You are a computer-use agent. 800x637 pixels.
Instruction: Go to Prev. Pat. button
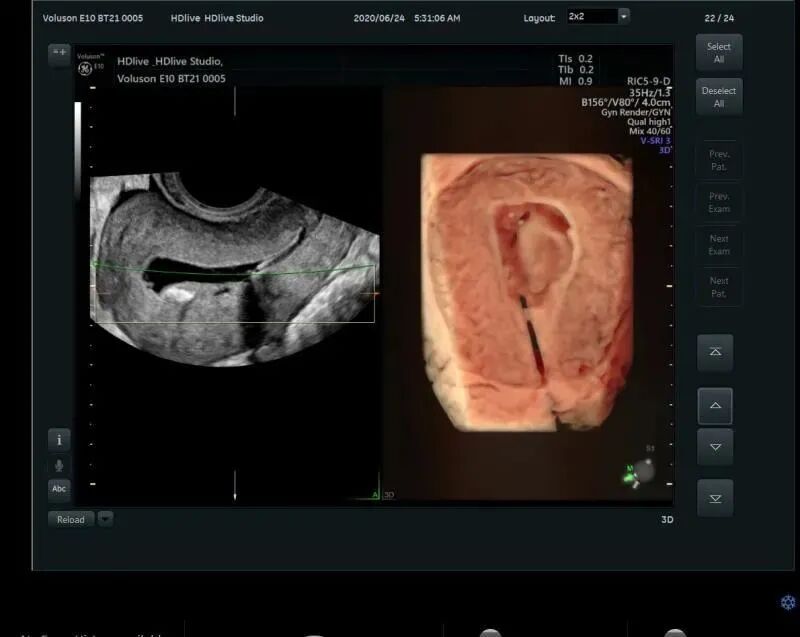click(718, 160)
